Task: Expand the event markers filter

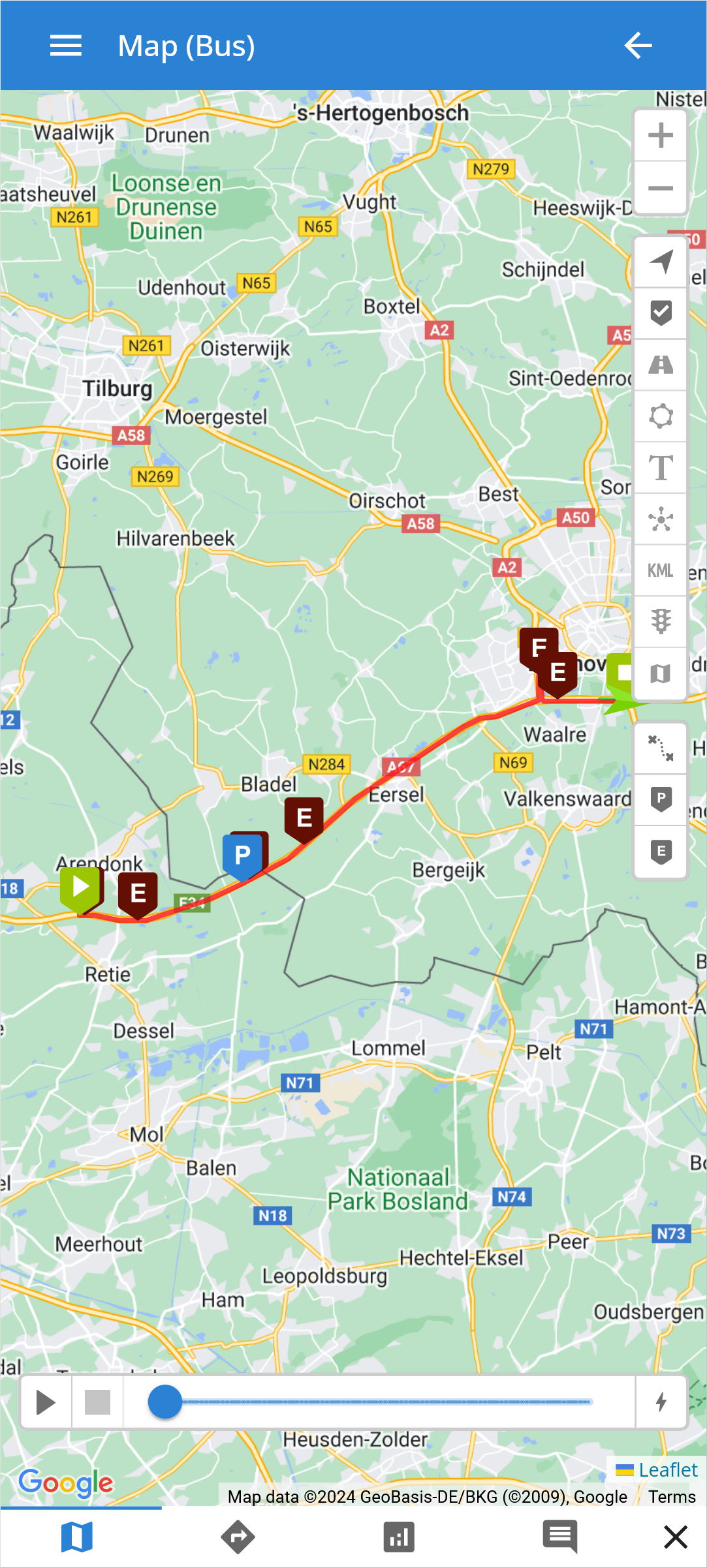Action: [661, 852]
